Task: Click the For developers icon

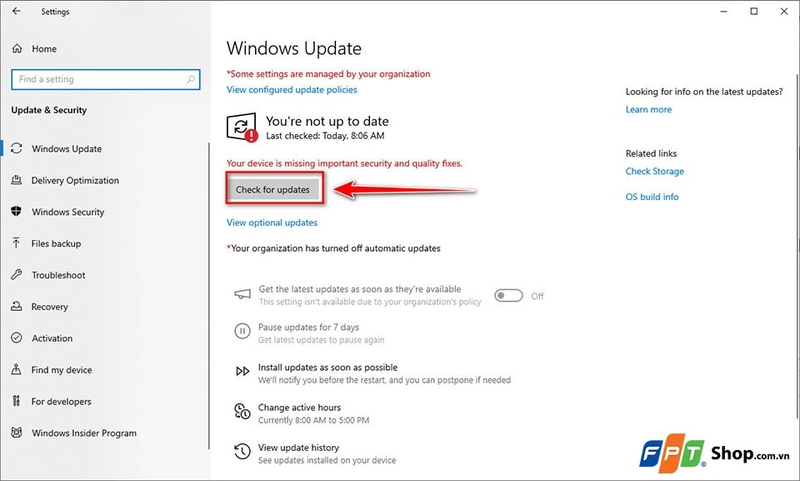Action: pyautogui.click(x=16, y=401)
